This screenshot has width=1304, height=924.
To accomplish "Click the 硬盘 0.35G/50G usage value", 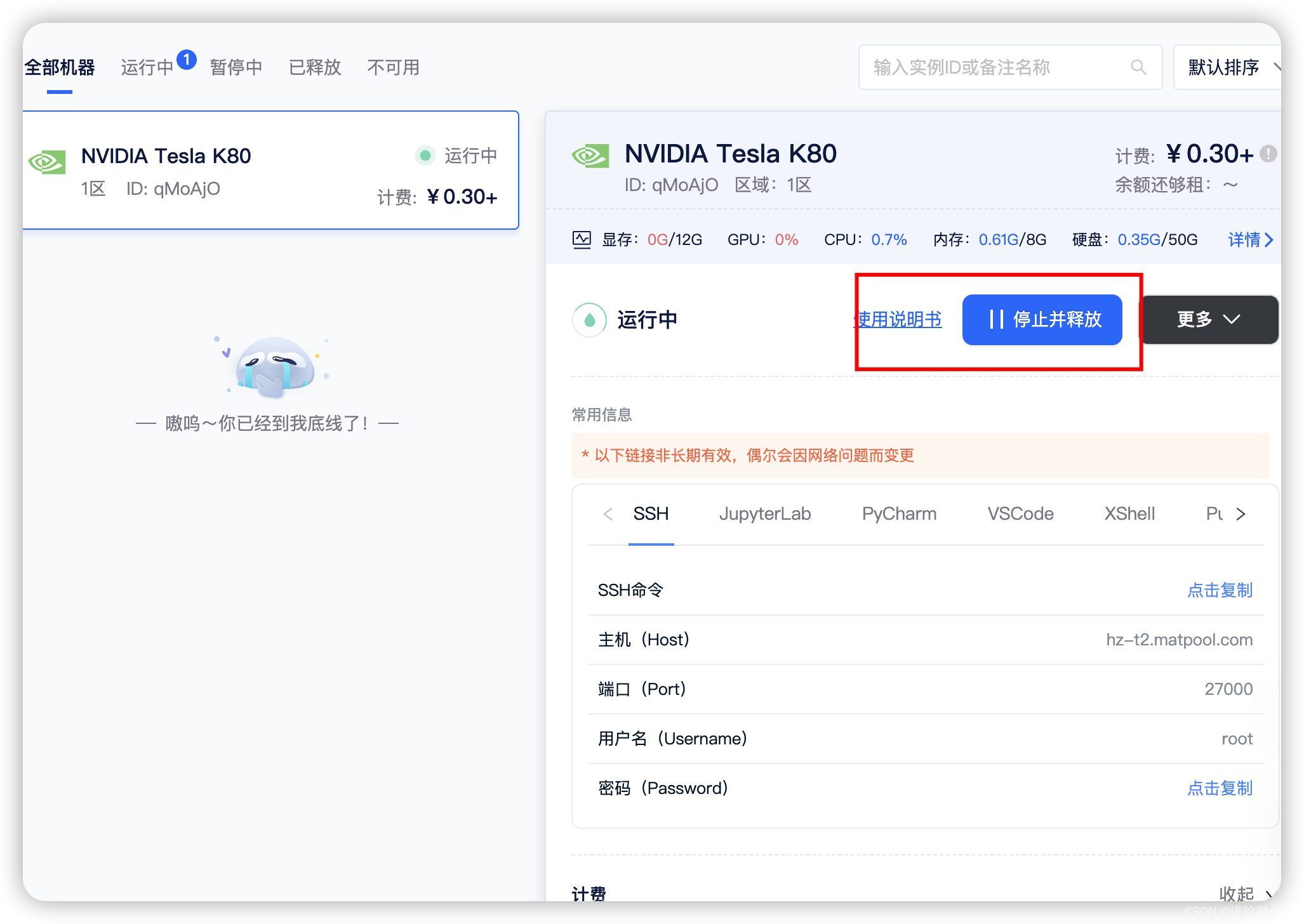I will [1157, 240].
